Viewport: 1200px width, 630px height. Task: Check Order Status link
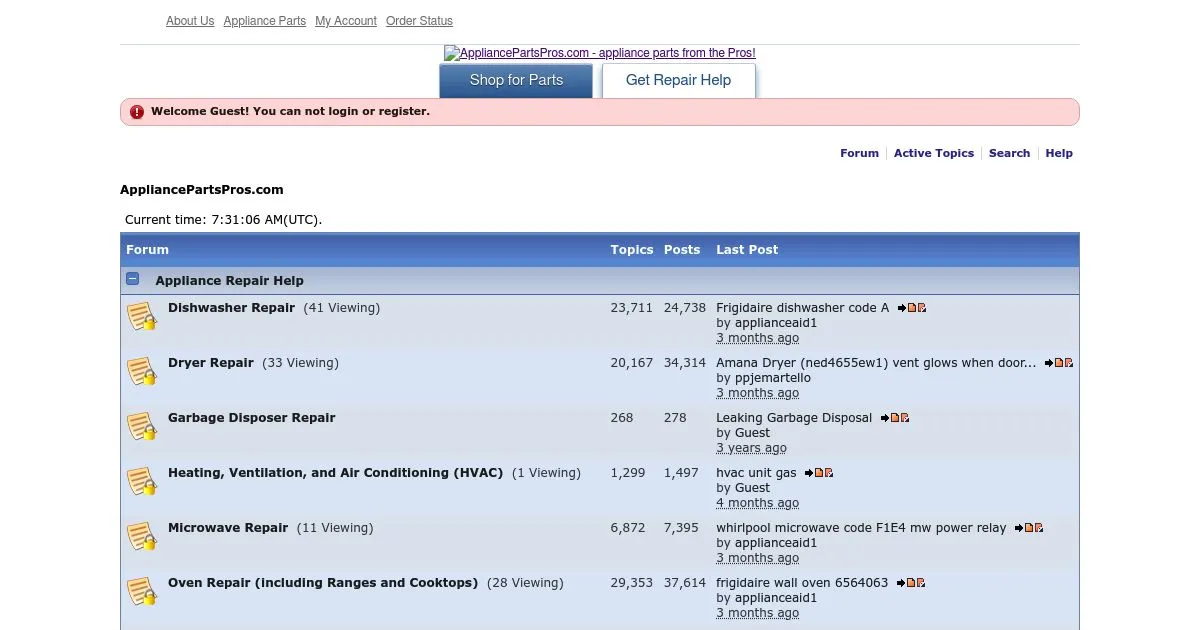[x=419, y=21]
